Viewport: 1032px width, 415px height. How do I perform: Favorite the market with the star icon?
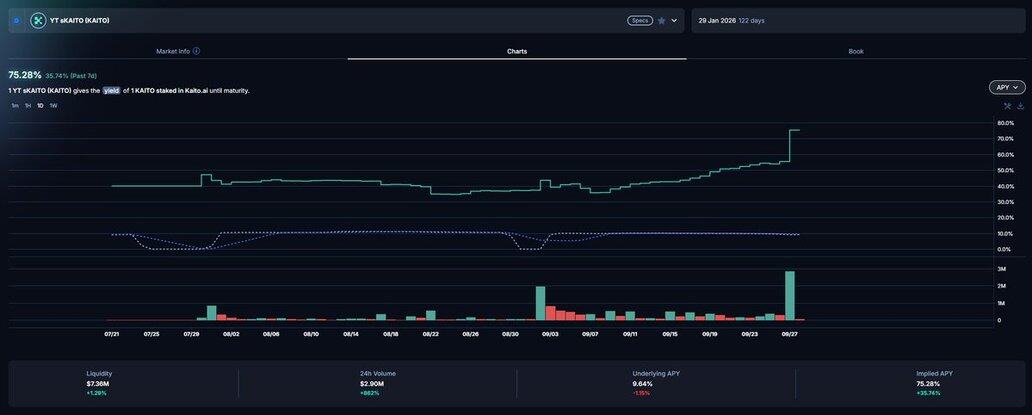(661, 20)
